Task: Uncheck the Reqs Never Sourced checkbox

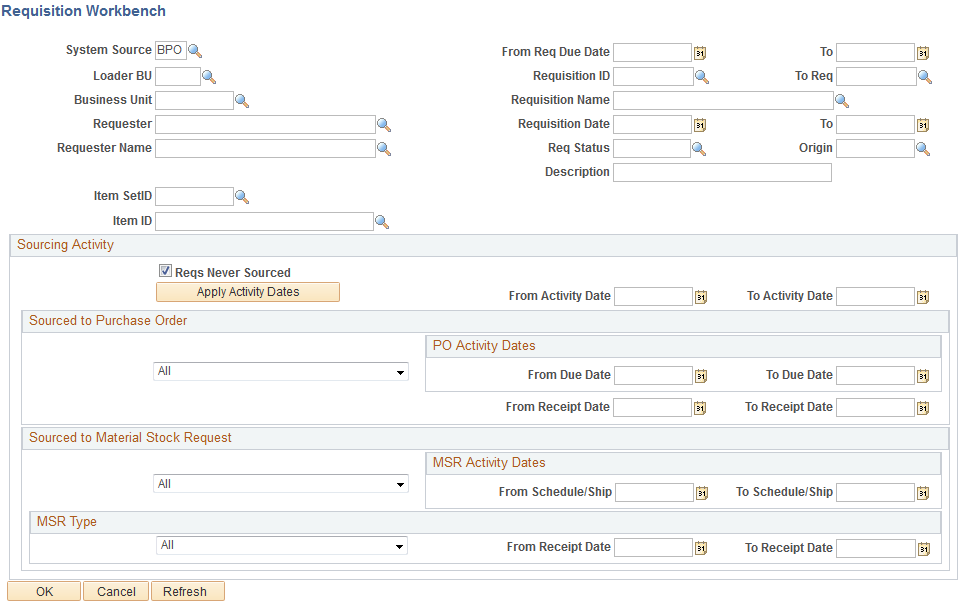Action: 165,270
